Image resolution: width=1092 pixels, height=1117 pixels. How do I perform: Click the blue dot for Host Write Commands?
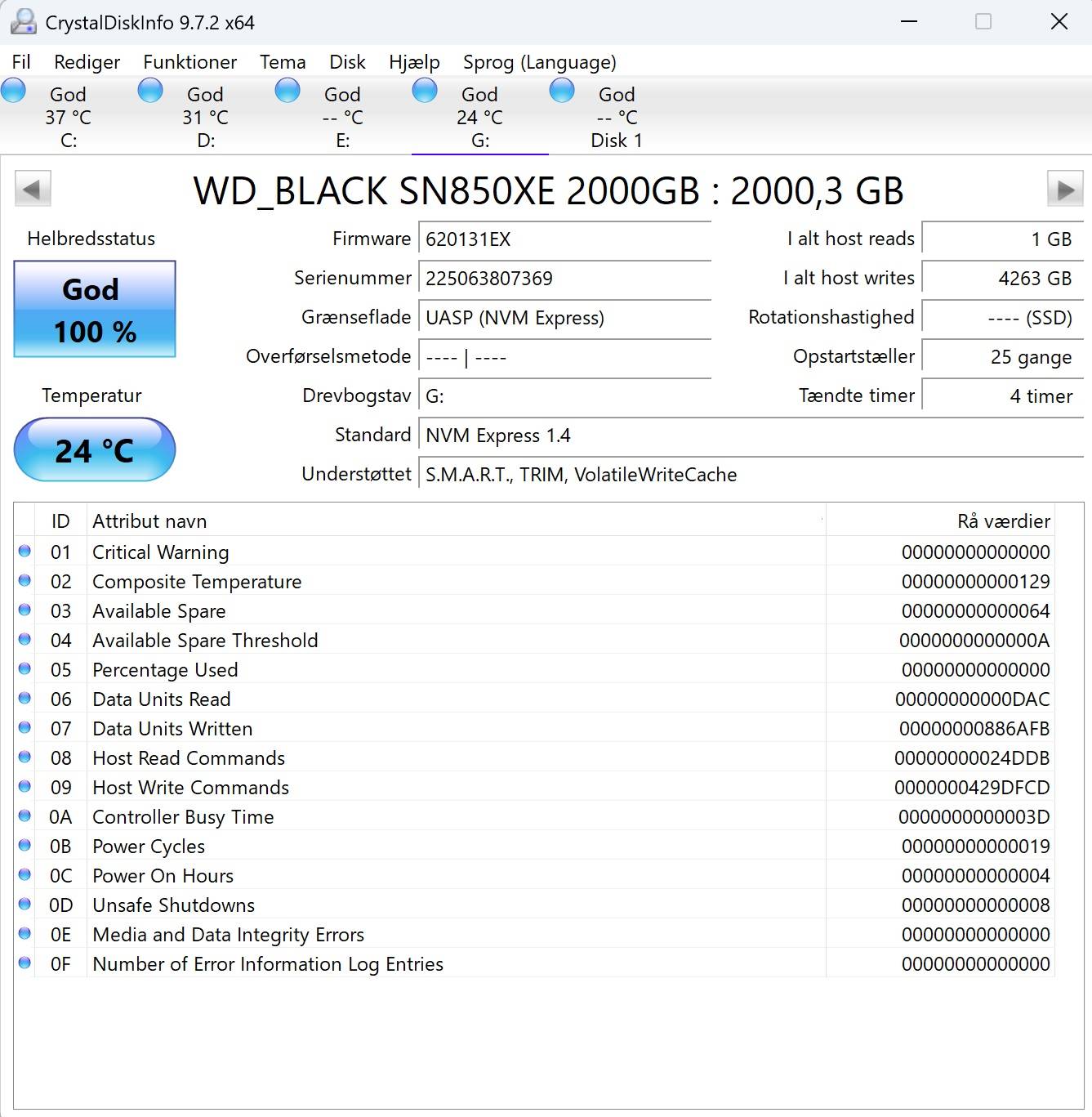point(25,787)
